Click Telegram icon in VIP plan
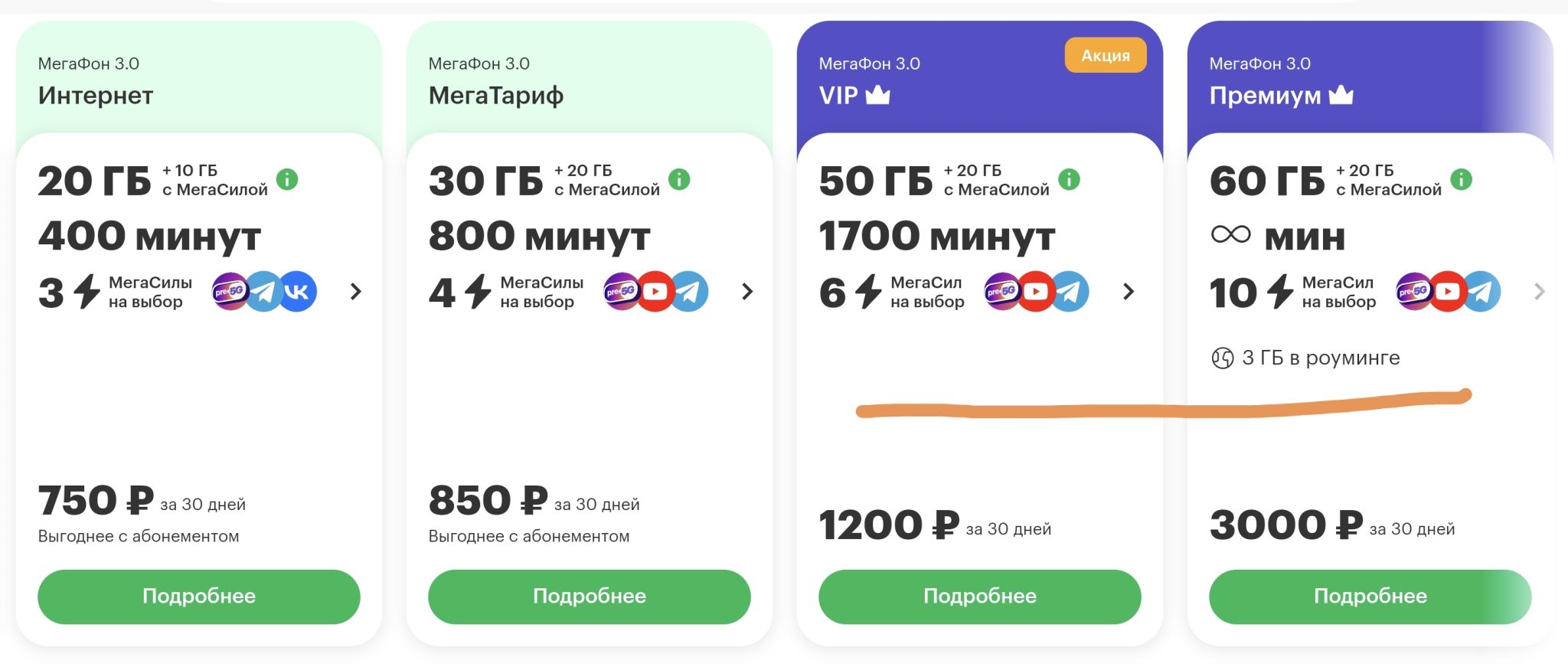Image resolution: width=1568 pixels, height=667 pixels. click(1070, 292)
